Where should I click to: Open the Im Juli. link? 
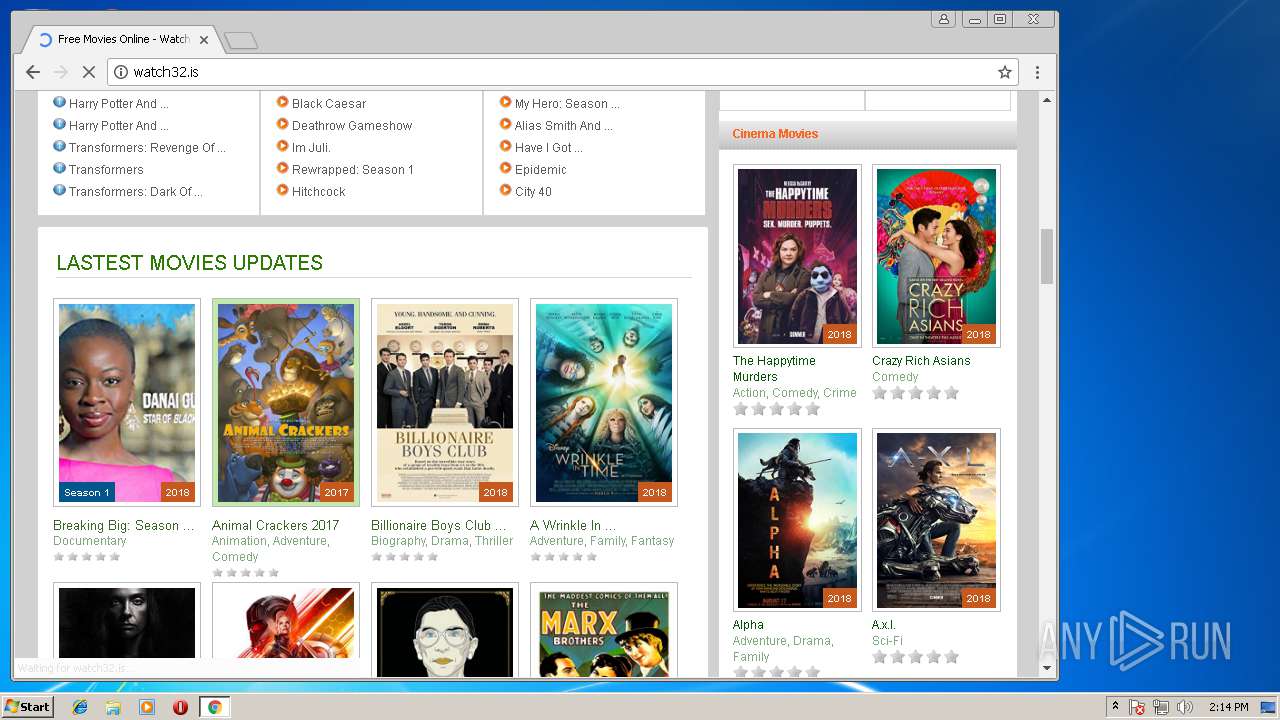[x=311, y=147]
